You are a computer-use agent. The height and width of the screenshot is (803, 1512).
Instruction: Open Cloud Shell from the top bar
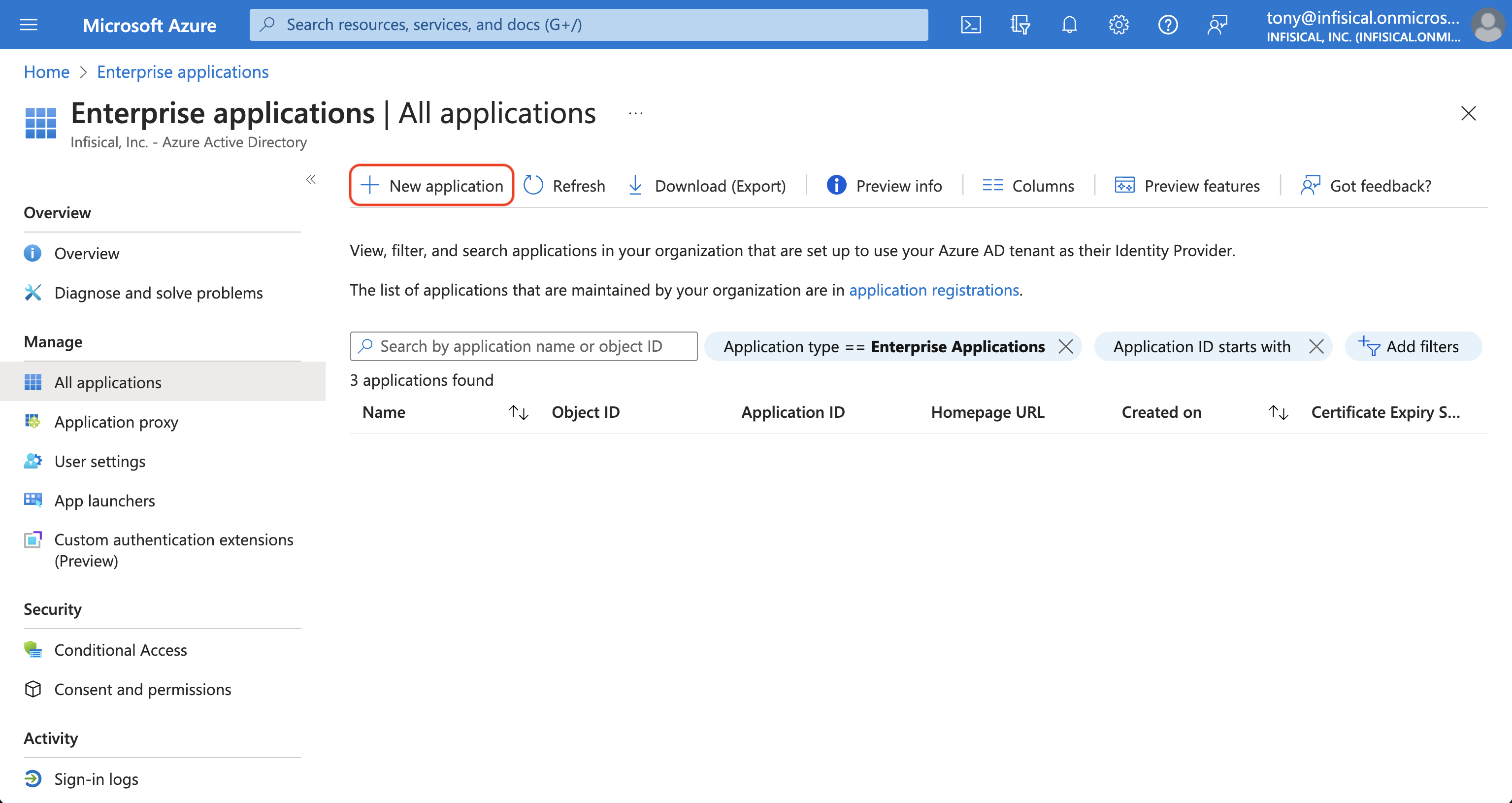click(x=971, y=25)
